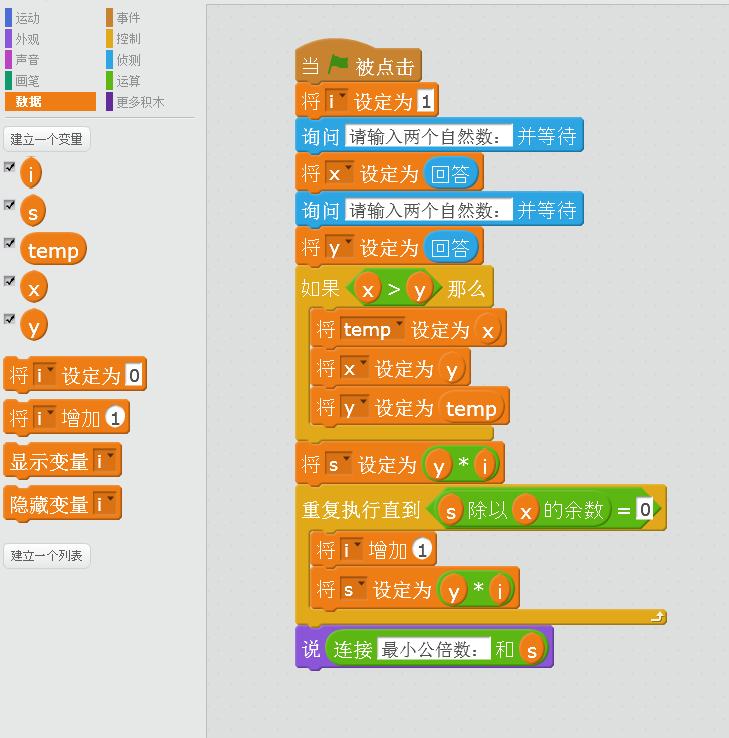This screenshot has height=738, width=729.
Task: Open the 运动 (Motion) block category
Action: click(27, 18)
